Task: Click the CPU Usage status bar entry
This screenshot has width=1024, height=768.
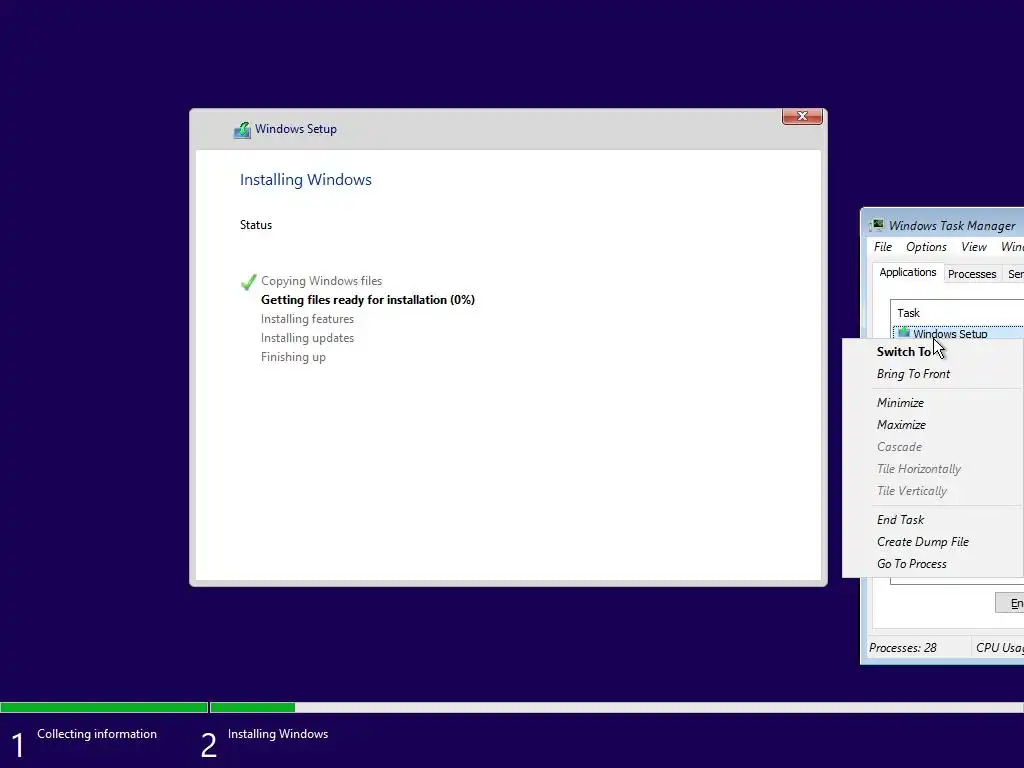Action: click(x=999, y=648)
